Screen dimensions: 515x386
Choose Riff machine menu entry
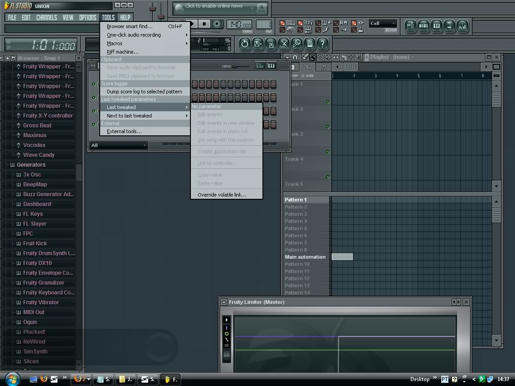point(145,52)
